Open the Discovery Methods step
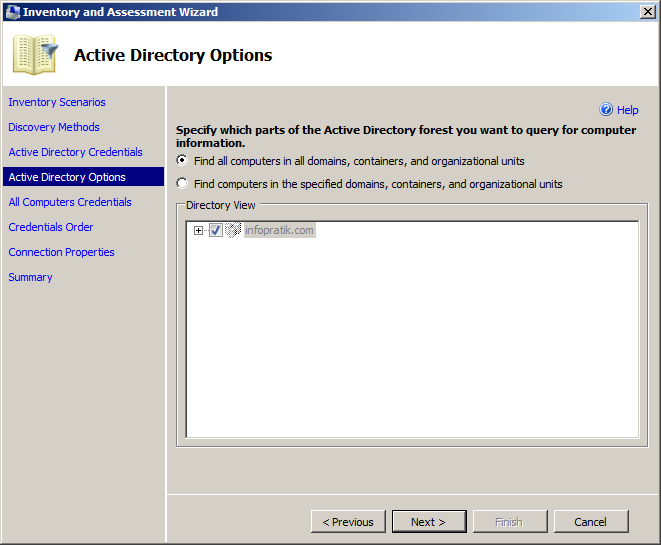 point(54,127)
